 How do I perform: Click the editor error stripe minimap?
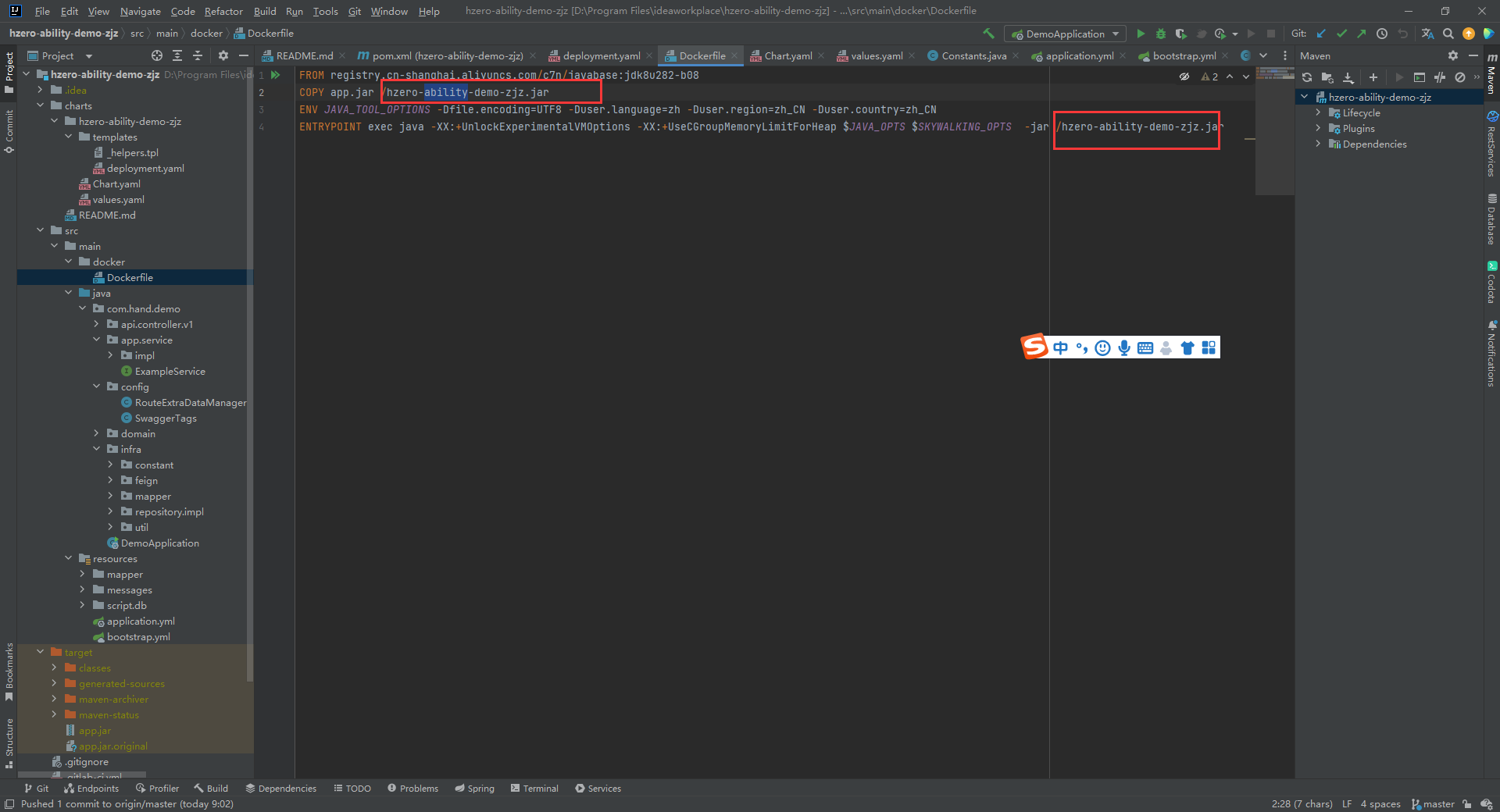tap(1274, 133)
